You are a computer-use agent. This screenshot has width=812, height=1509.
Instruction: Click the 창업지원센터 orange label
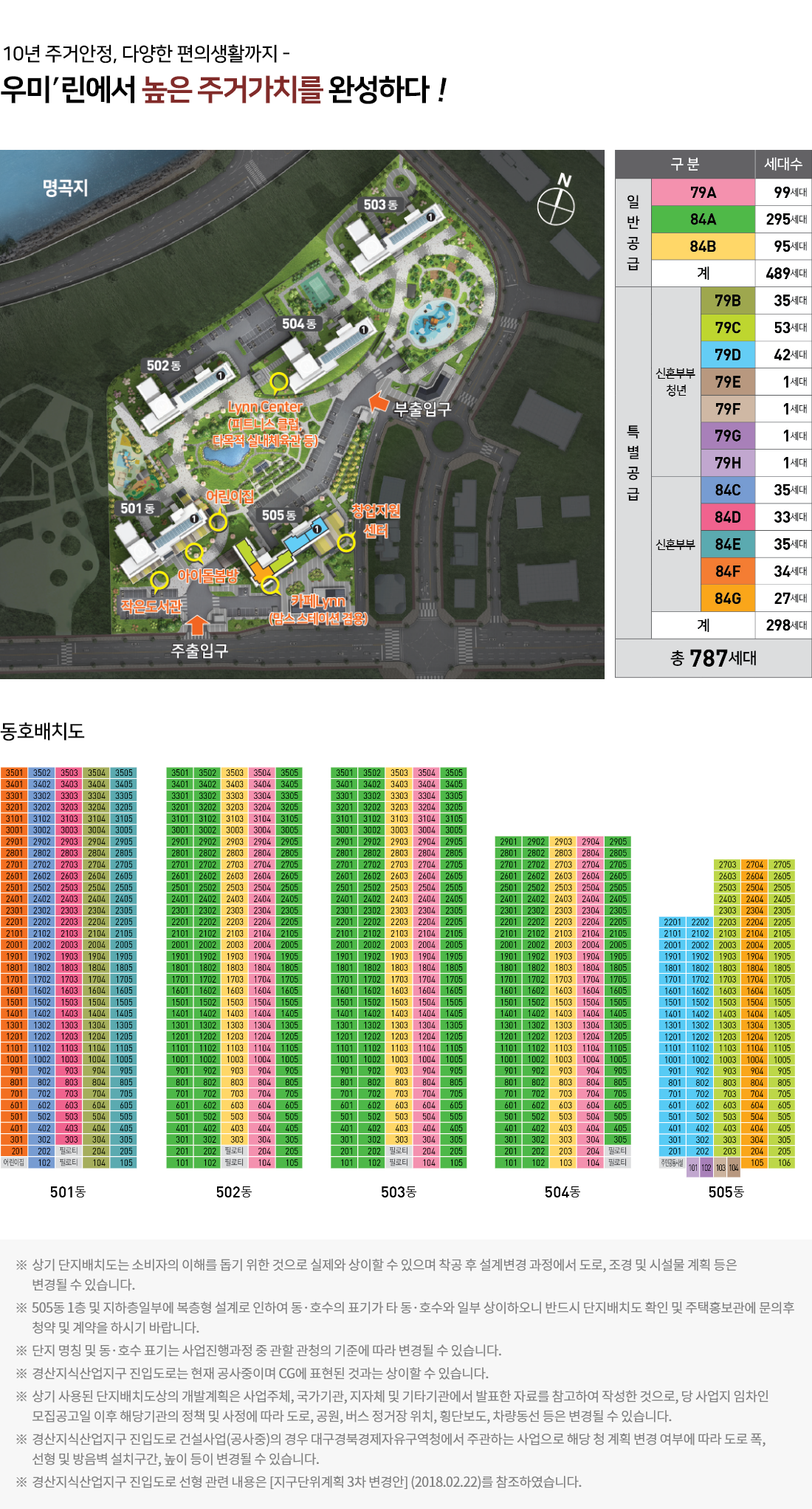point(376,520)
